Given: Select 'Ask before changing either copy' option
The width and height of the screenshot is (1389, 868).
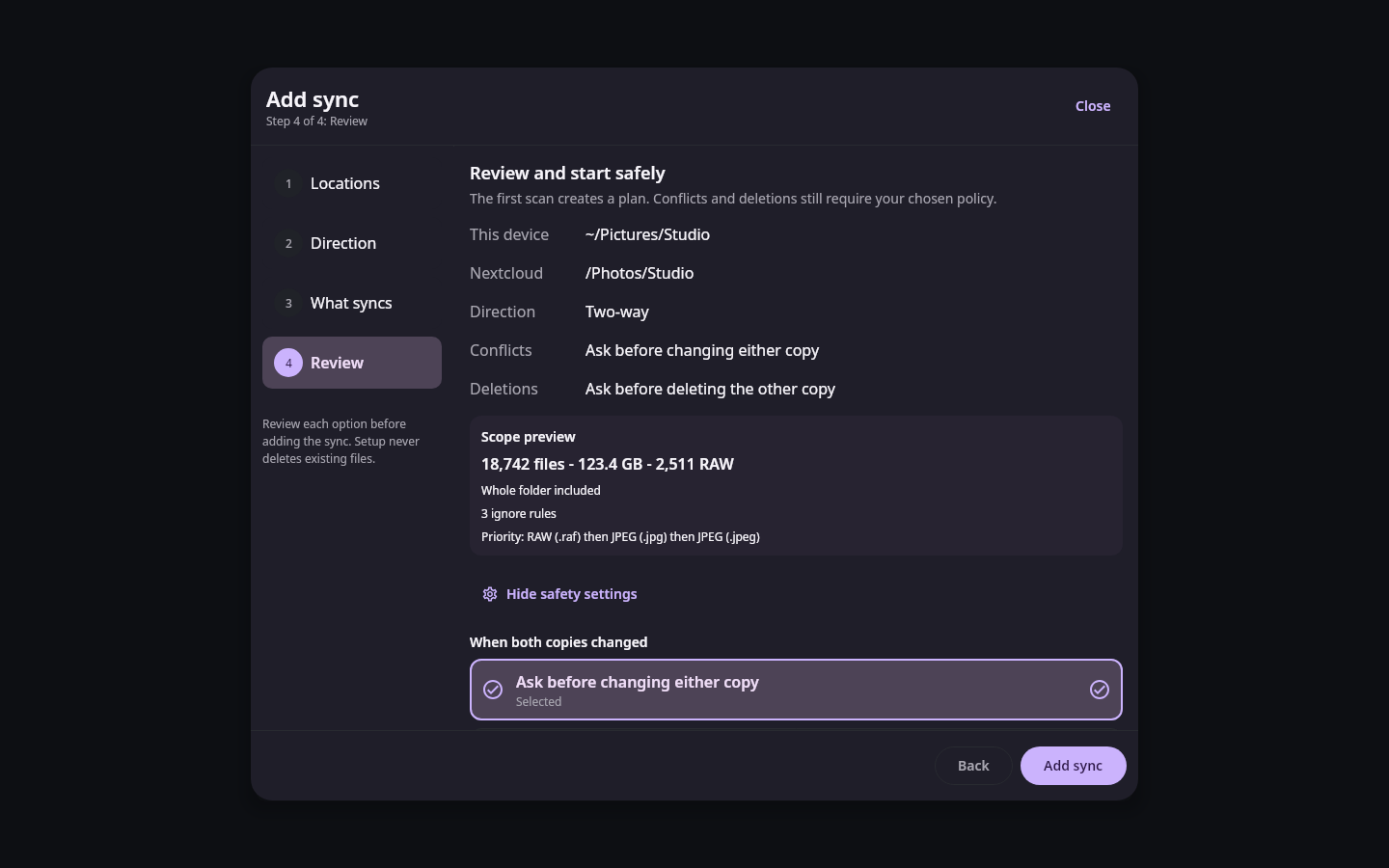Looking at the screenshot, I should point(796,690).
